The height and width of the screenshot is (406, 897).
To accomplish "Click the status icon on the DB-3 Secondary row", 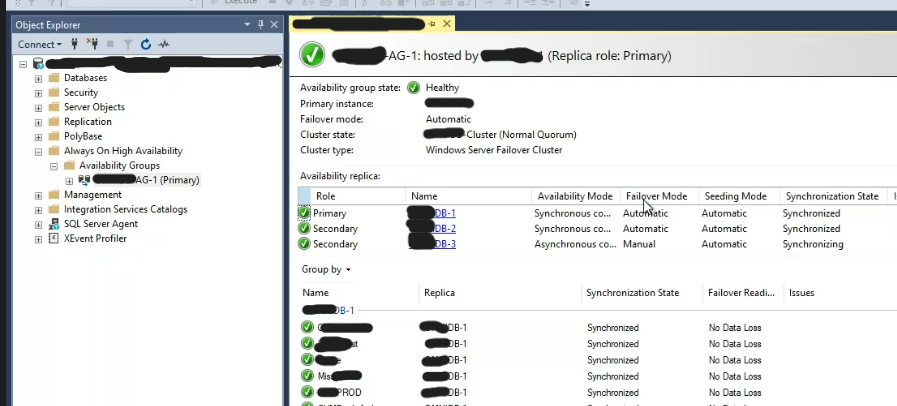I will (x=304, y=244).
